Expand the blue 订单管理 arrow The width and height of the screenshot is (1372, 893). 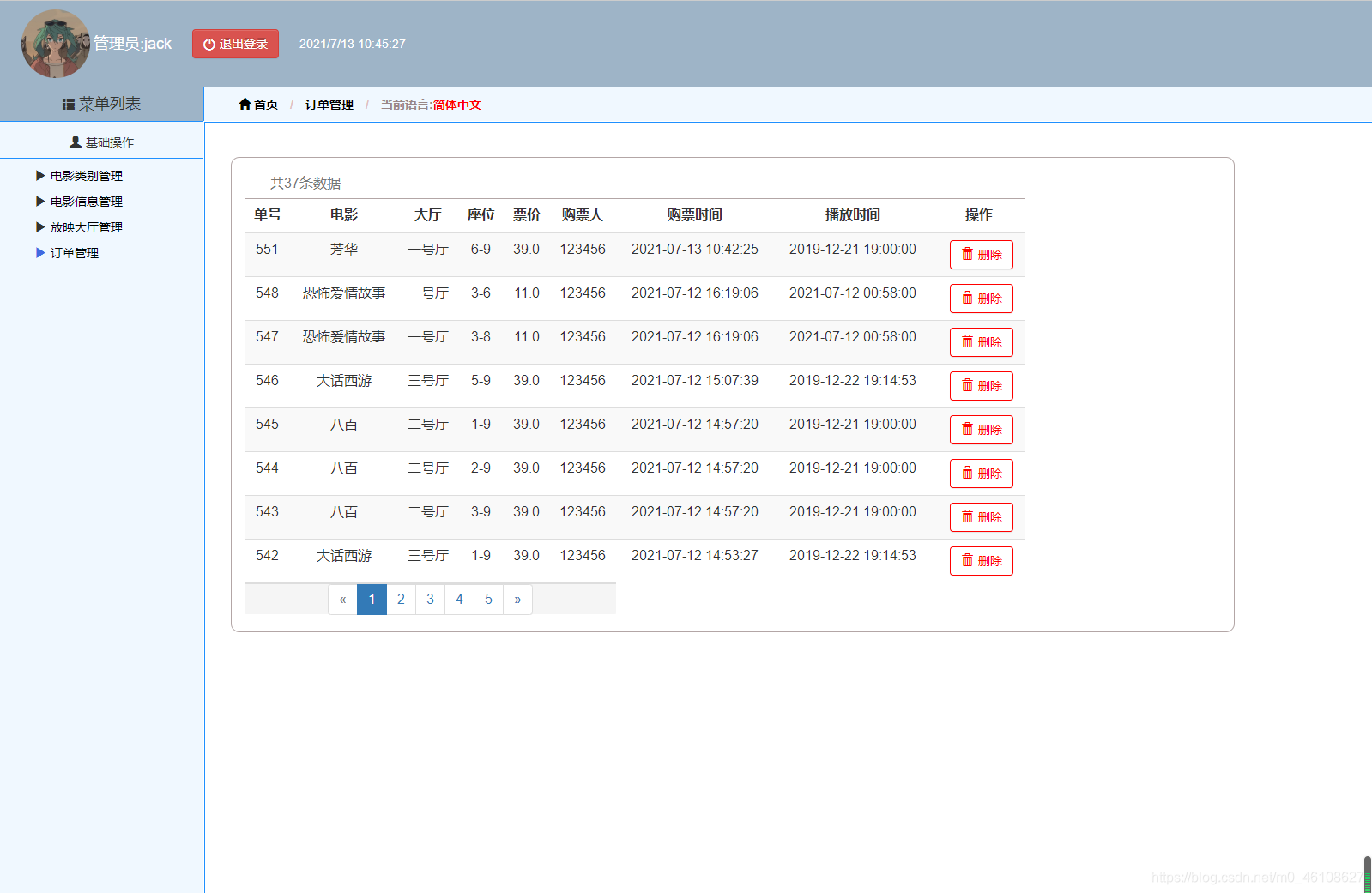pyautogui.click(x=40, y=253)
